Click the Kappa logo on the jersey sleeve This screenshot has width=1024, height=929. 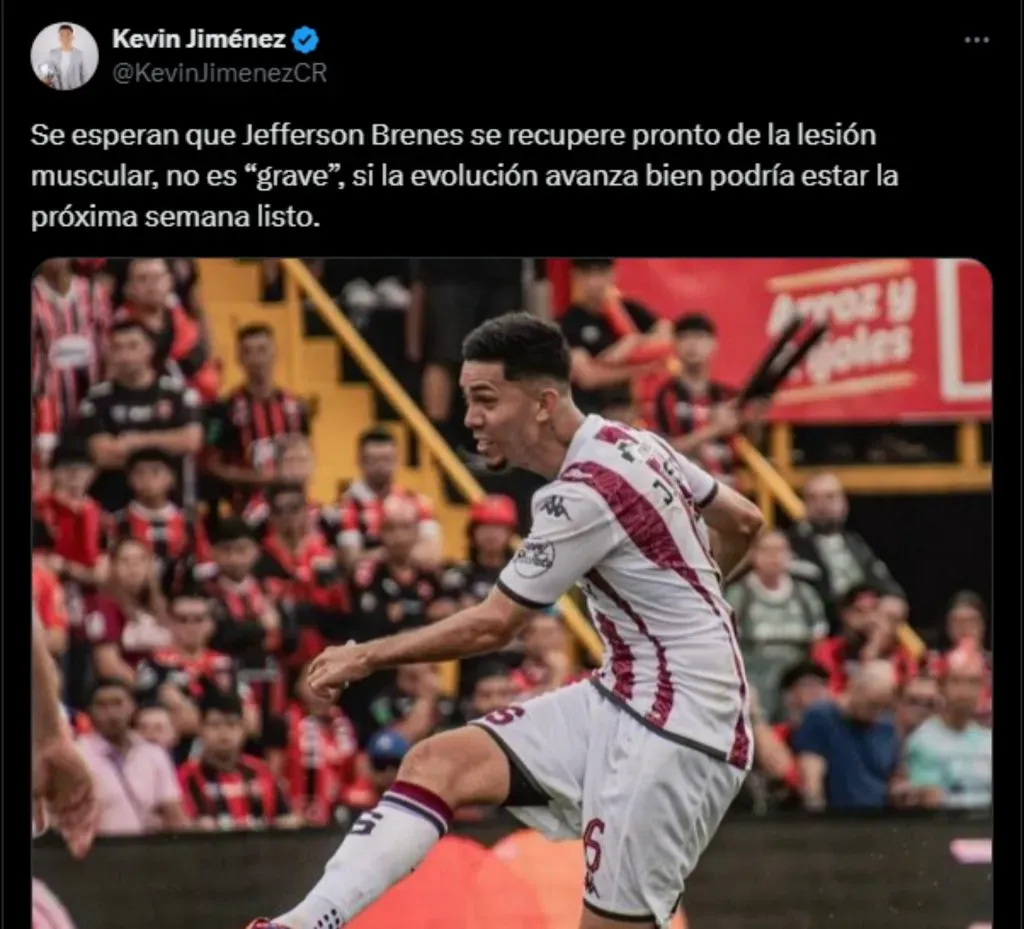coord(554,507)
